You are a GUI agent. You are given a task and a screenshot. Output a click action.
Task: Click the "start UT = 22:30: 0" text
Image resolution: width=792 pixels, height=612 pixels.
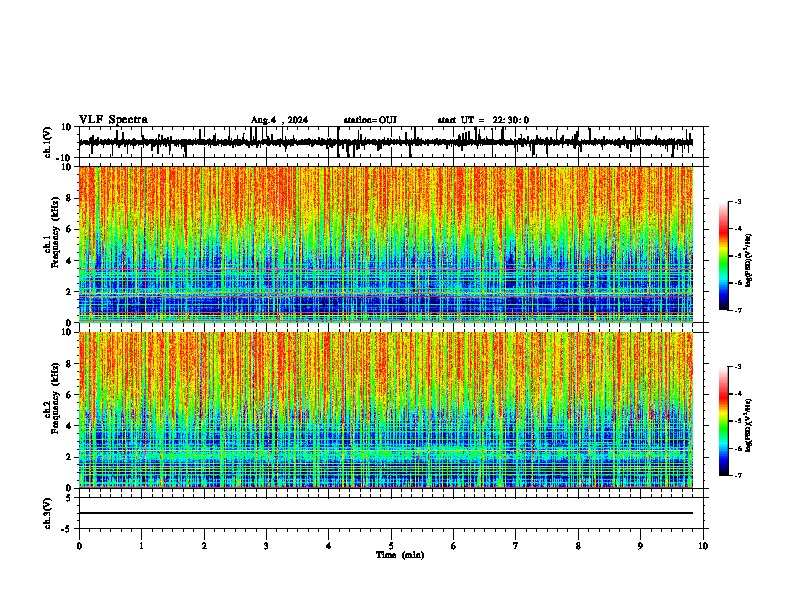[483, 120]
